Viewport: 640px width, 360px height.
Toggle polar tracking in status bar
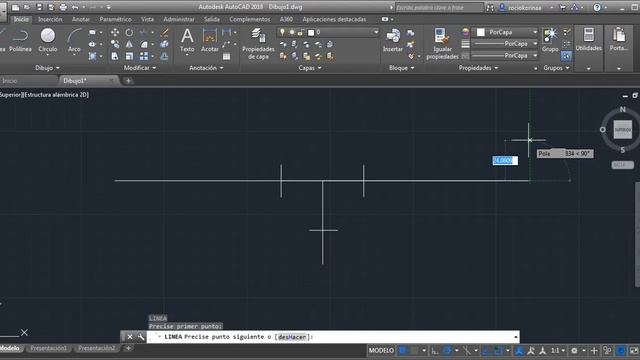click(x=447, y=350)
